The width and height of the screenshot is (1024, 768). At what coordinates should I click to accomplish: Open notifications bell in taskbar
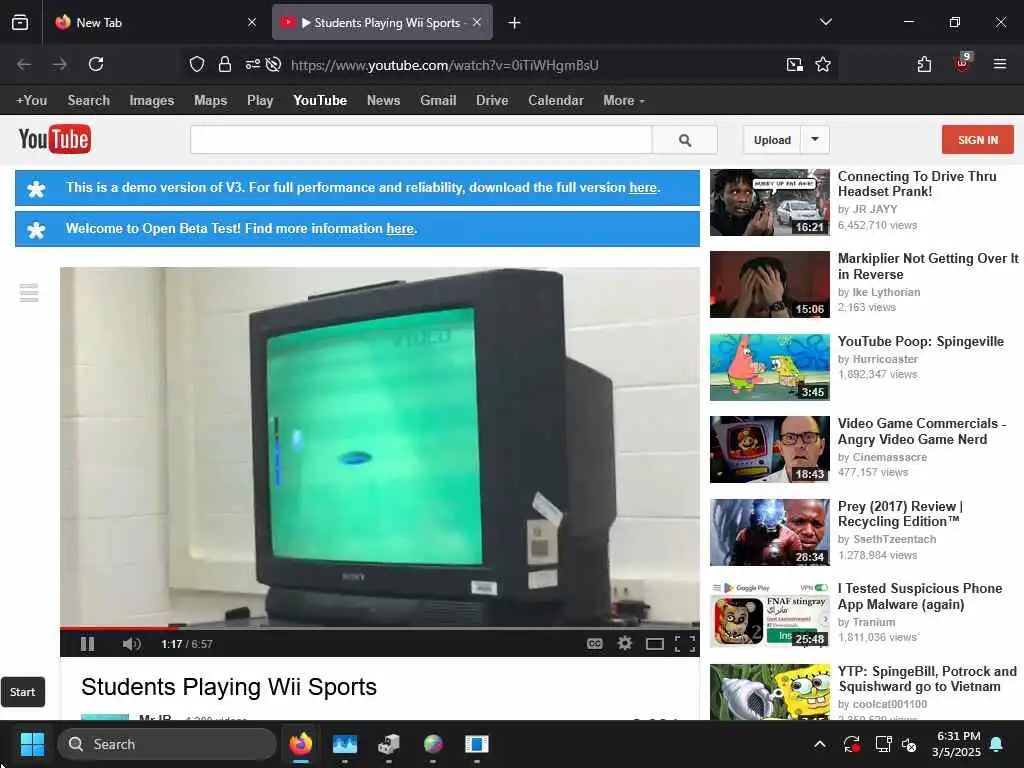(997, 744)
